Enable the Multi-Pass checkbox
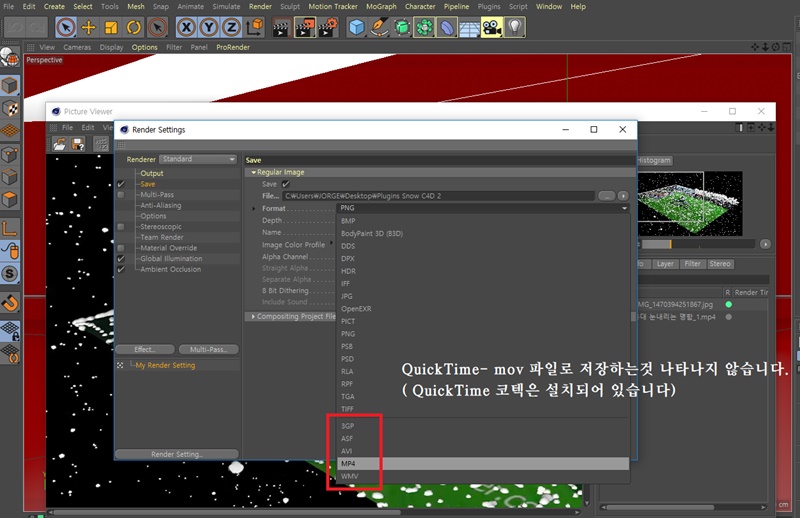 click(x=121, y=195)
